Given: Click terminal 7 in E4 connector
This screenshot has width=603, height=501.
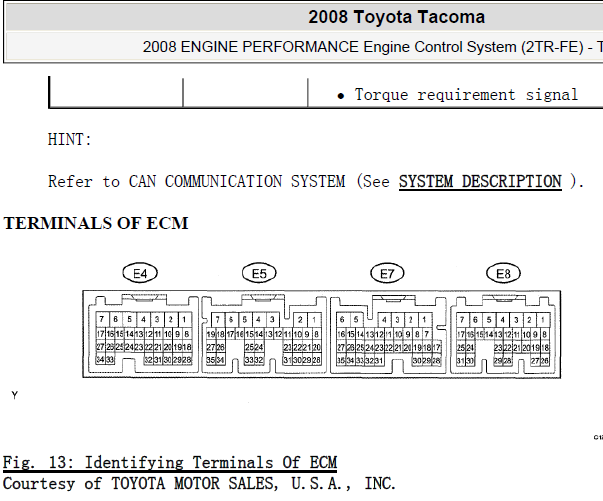Looking at the screenshot, I should click(102, 319).
